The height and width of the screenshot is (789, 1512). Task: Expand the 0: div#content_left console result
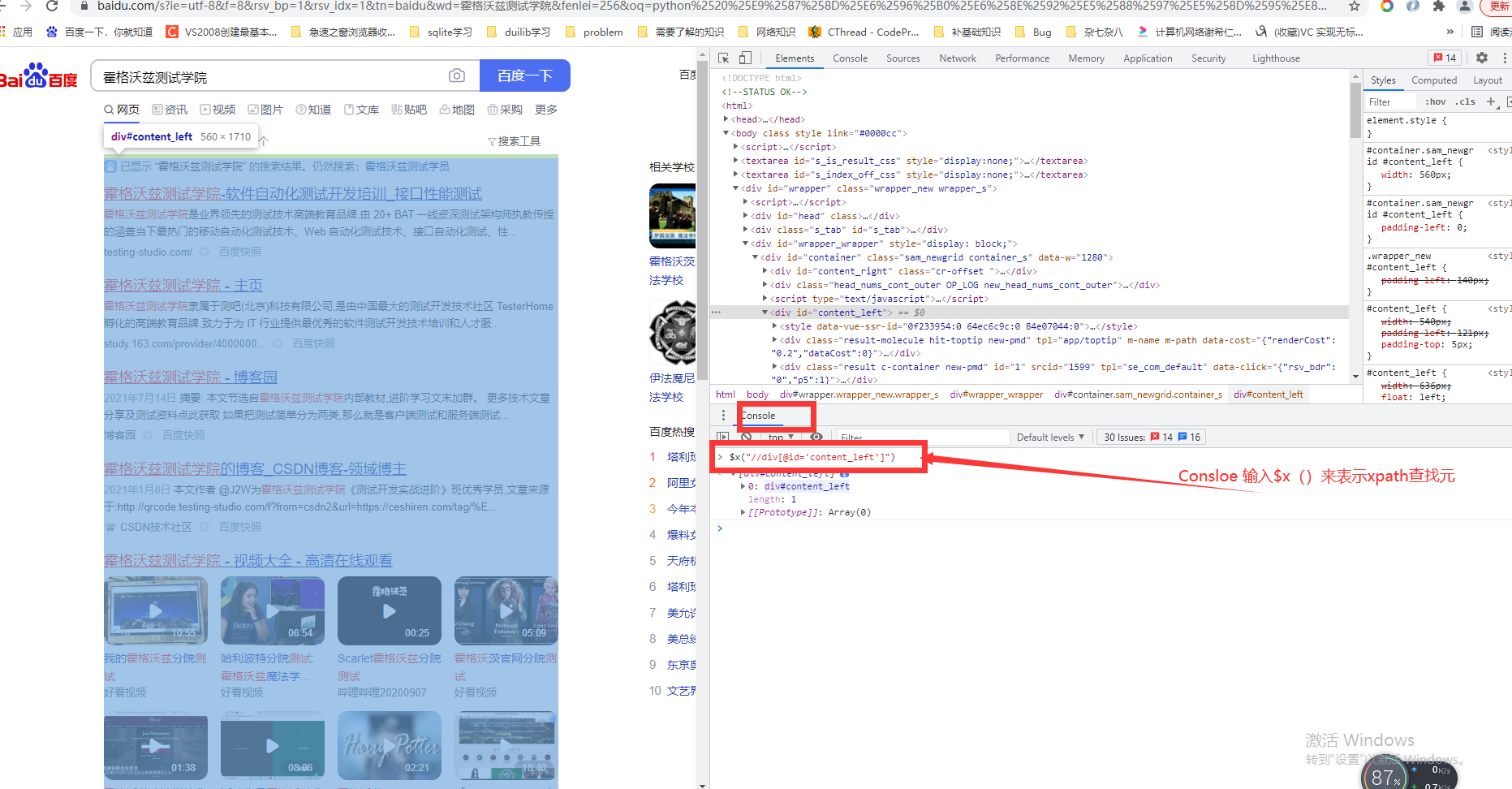743,486
